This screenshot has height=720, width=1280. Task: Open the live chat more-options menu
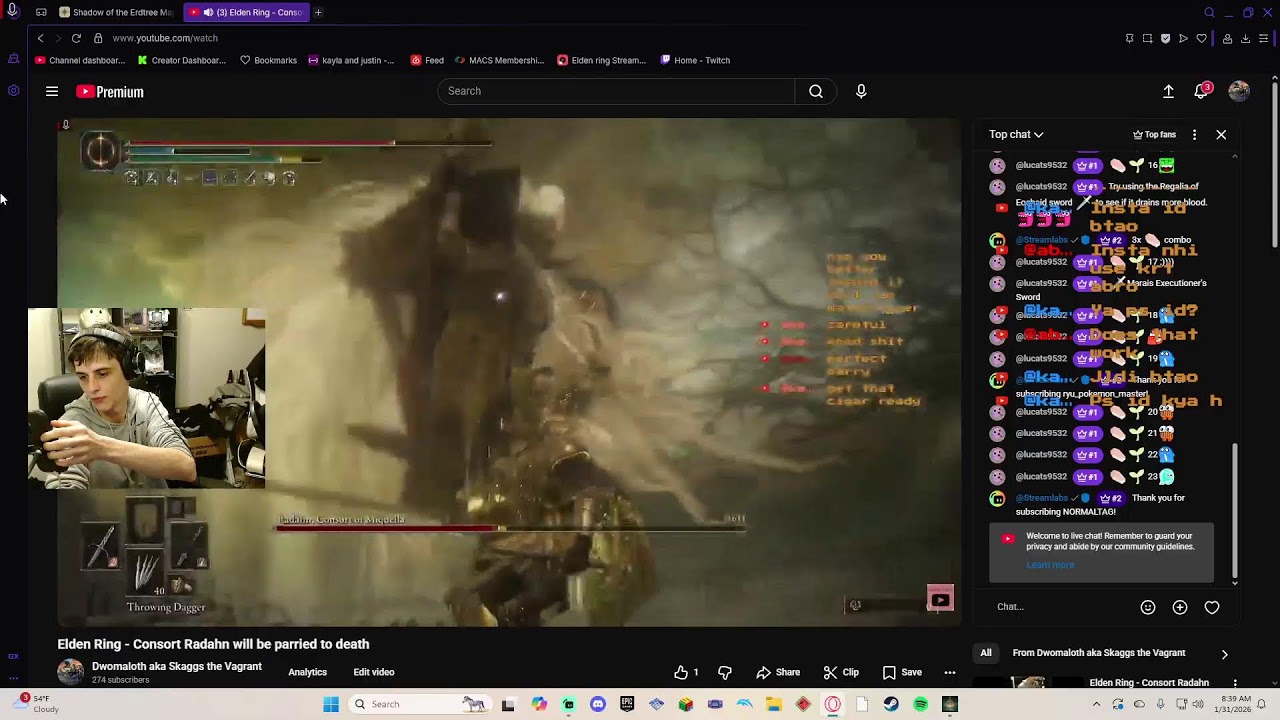coord(1194,134)
